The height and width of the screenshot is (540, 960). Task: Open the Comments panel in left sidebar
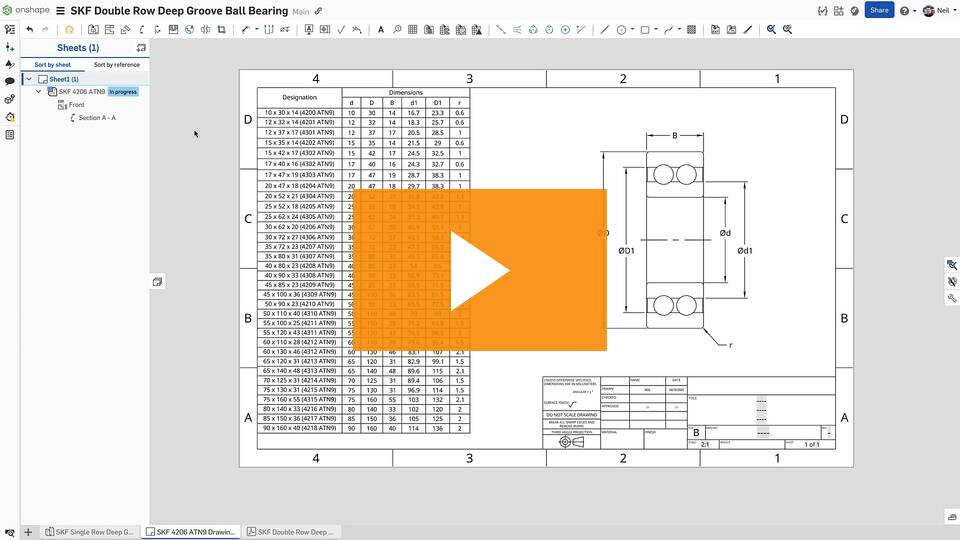coord(10,81)
